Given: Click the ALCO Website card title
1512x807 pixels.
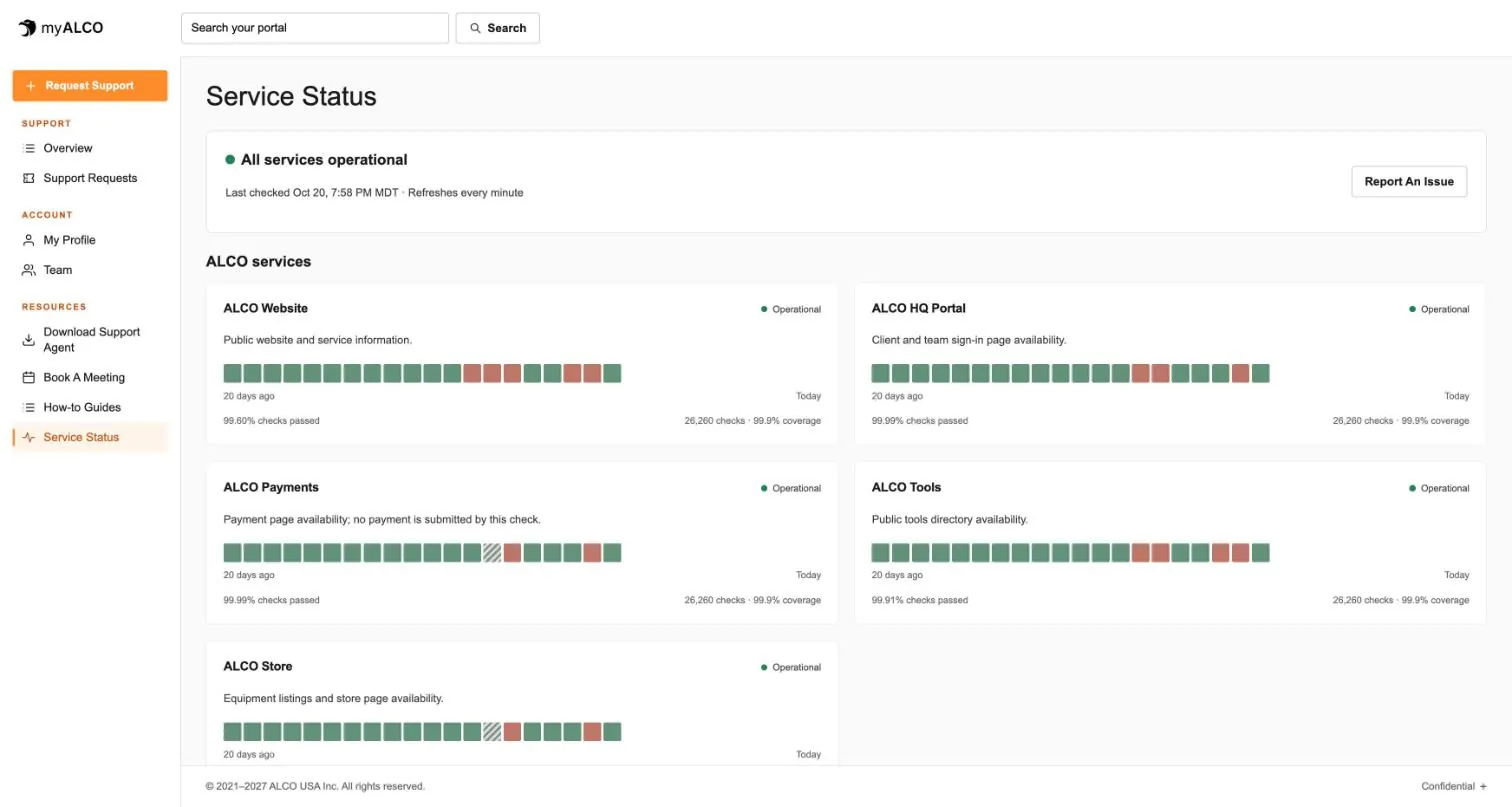Looking at the screenshot, I should 266,308.
